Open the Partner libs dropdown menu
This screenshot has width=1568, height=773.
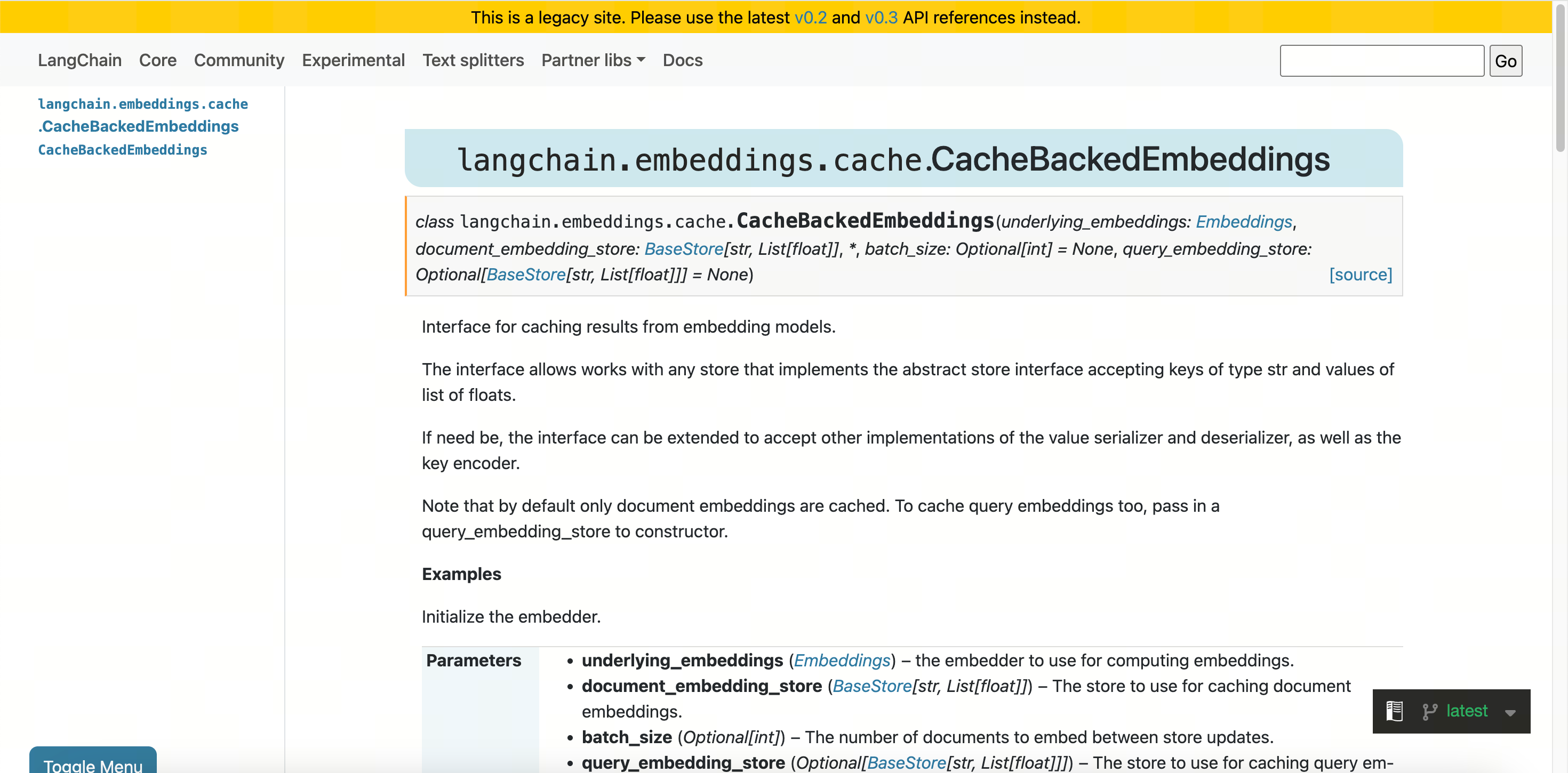click(593, 60)
